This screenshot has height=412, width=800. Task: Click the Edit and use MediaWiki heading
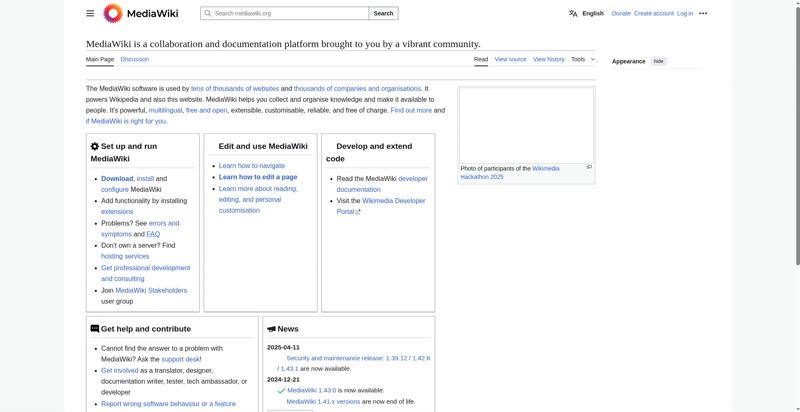click(x=263, y=146)
